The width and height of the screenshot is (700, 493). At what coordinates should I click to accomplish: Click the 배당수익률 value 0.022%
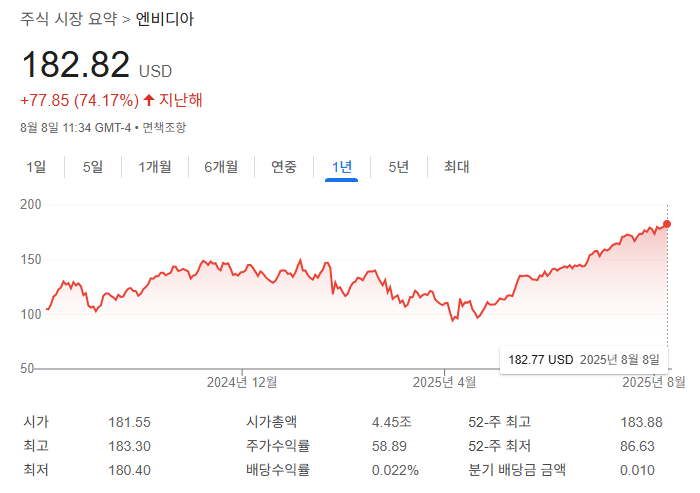[395, 470]
